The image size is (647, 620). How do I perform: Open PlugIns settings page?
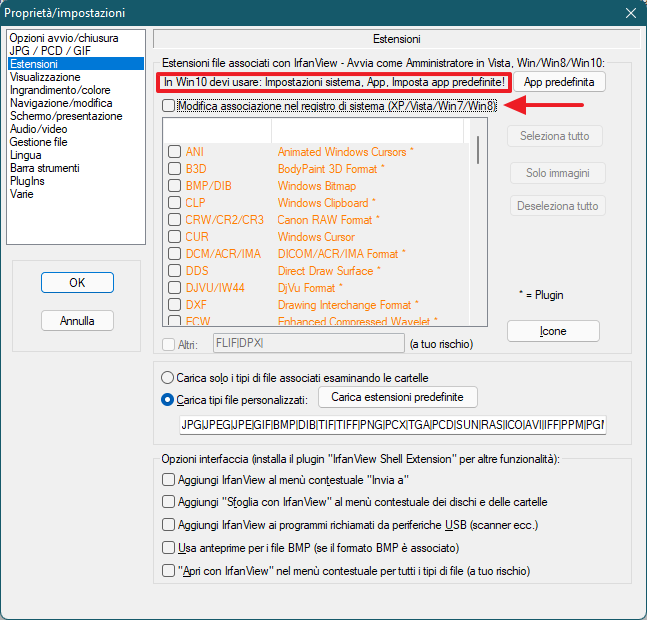[27, 181]
